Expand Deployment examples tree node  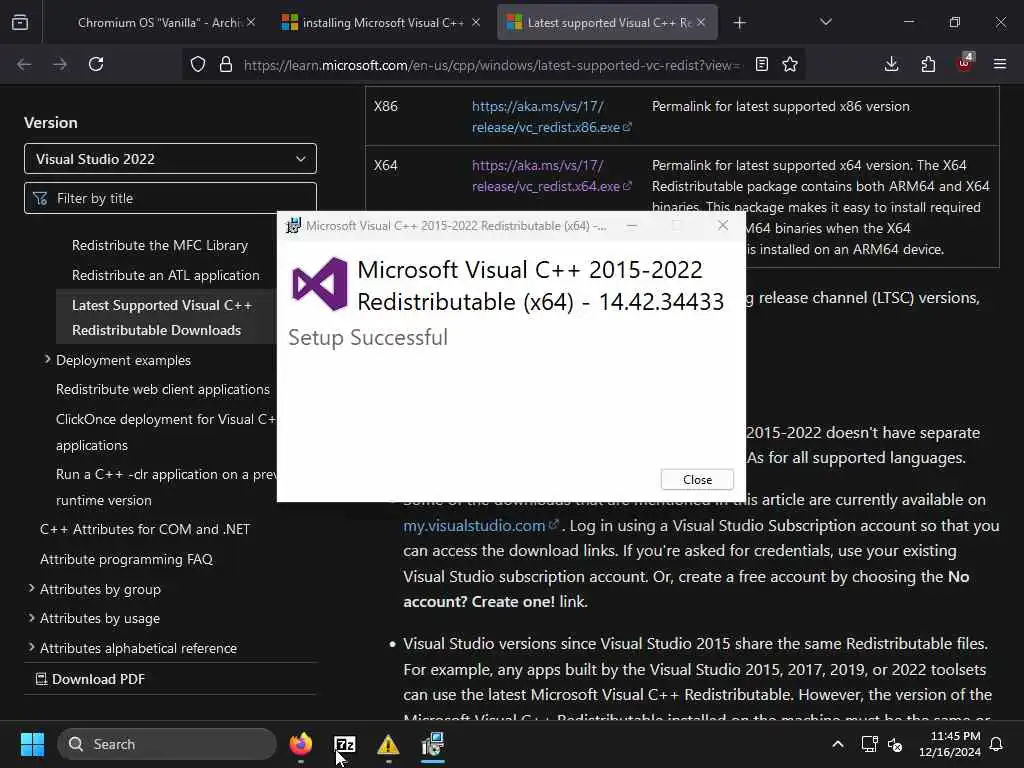[48, 360]
